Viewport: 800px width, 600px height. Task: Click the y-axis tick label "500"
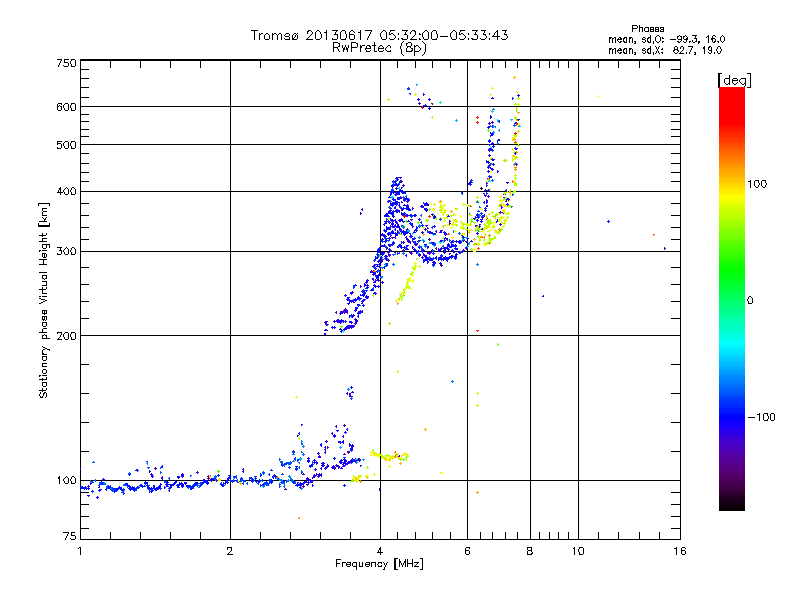(66, 145)
